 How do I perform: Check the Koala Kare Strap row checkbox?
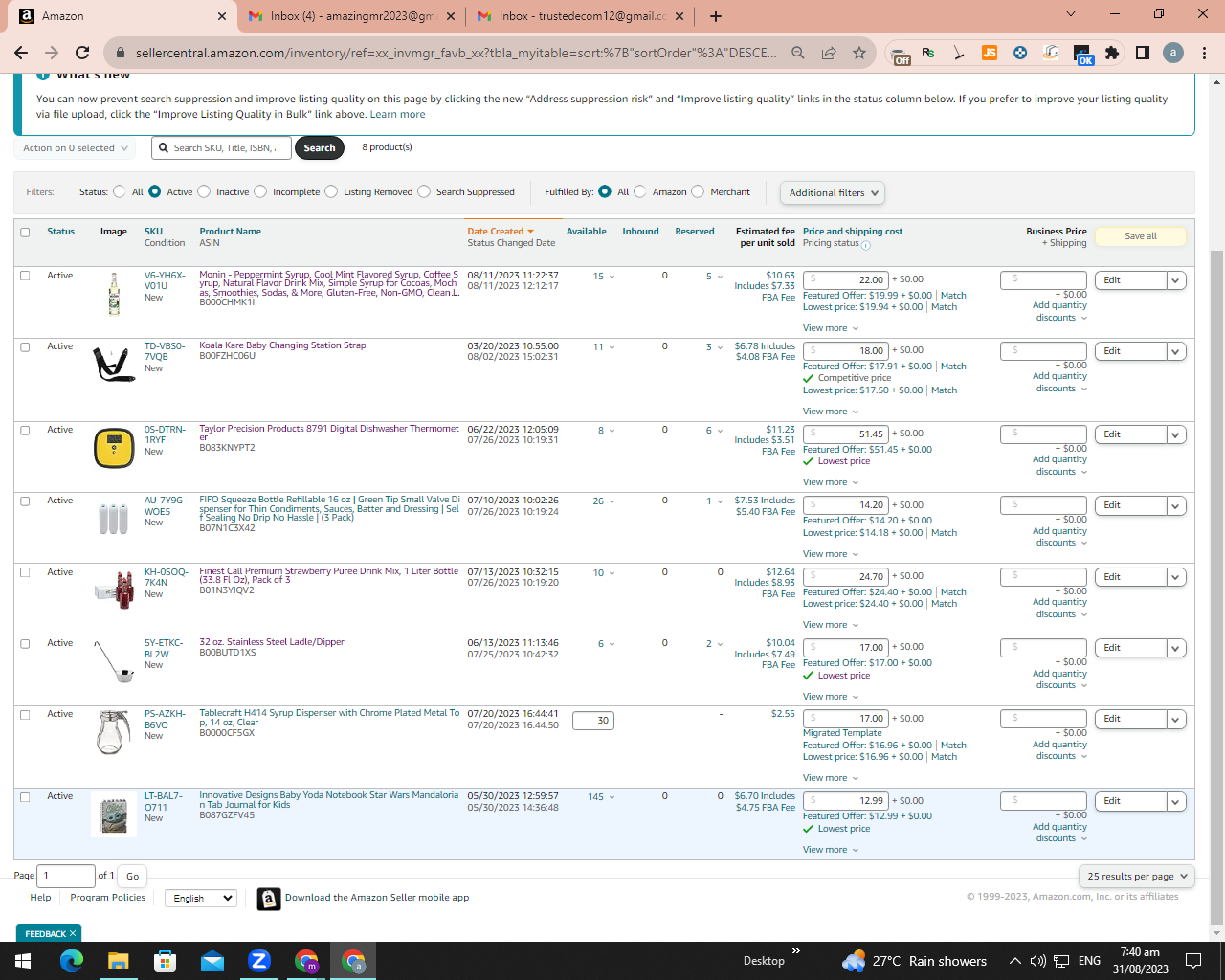coord(25,346)
